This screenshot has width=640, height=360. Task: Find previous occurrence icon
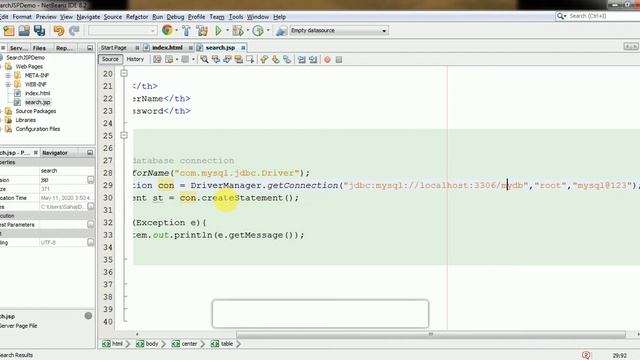coord(216,60)
